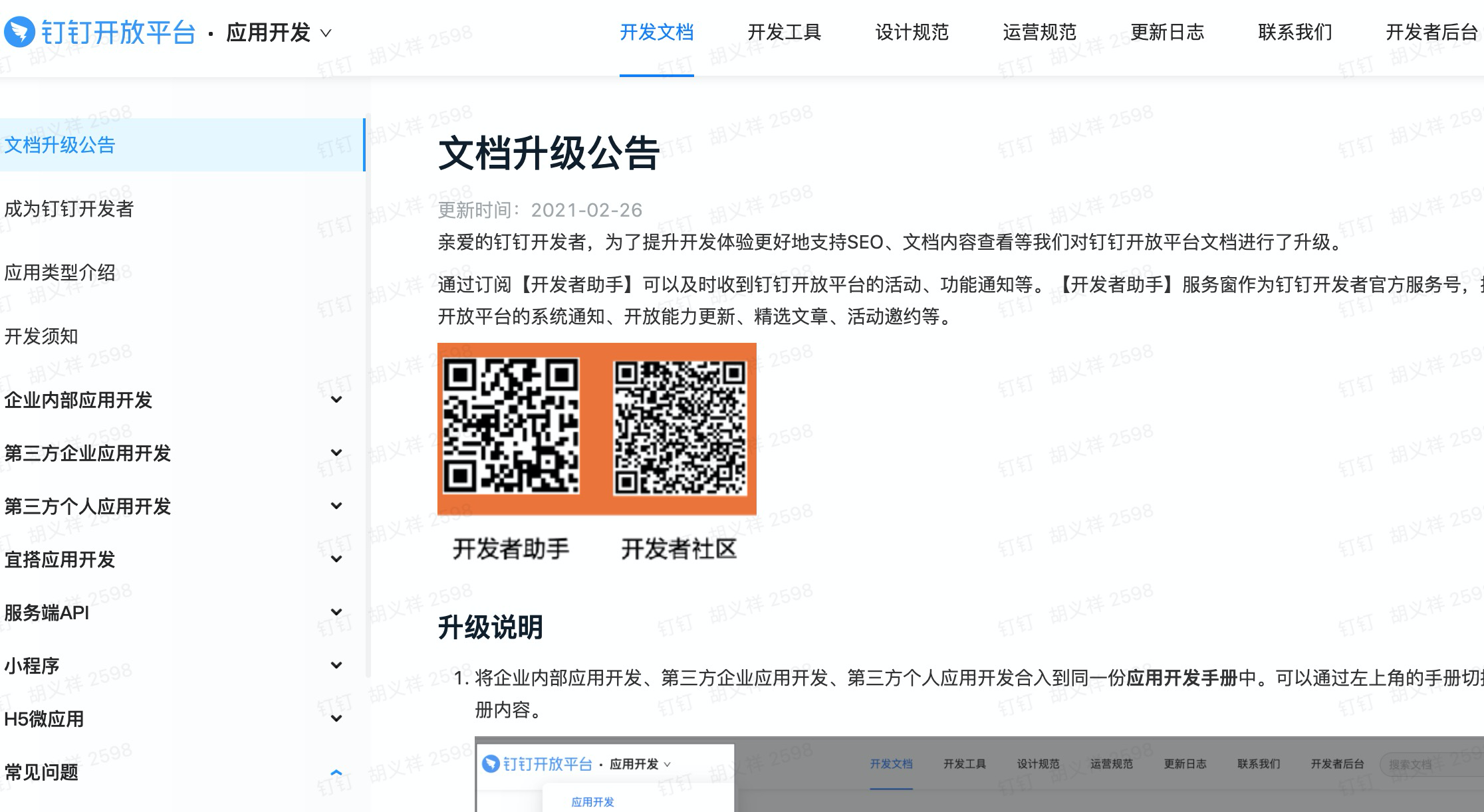Switch to the 开发文档 tab

point(656,32)
